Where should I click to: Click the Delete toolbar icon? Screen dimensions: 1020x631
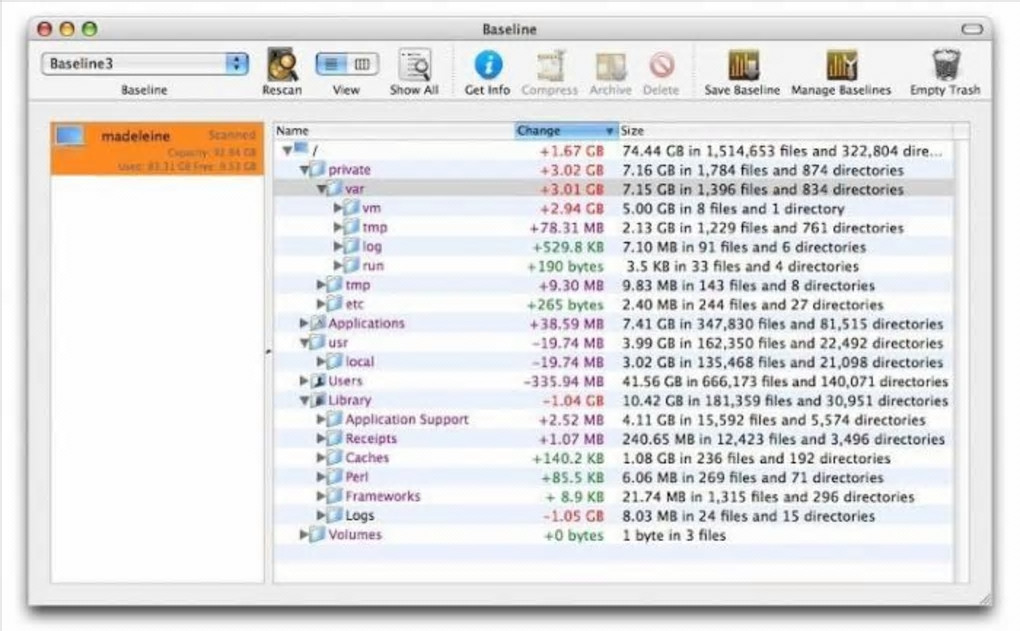(x=662, y=66)
